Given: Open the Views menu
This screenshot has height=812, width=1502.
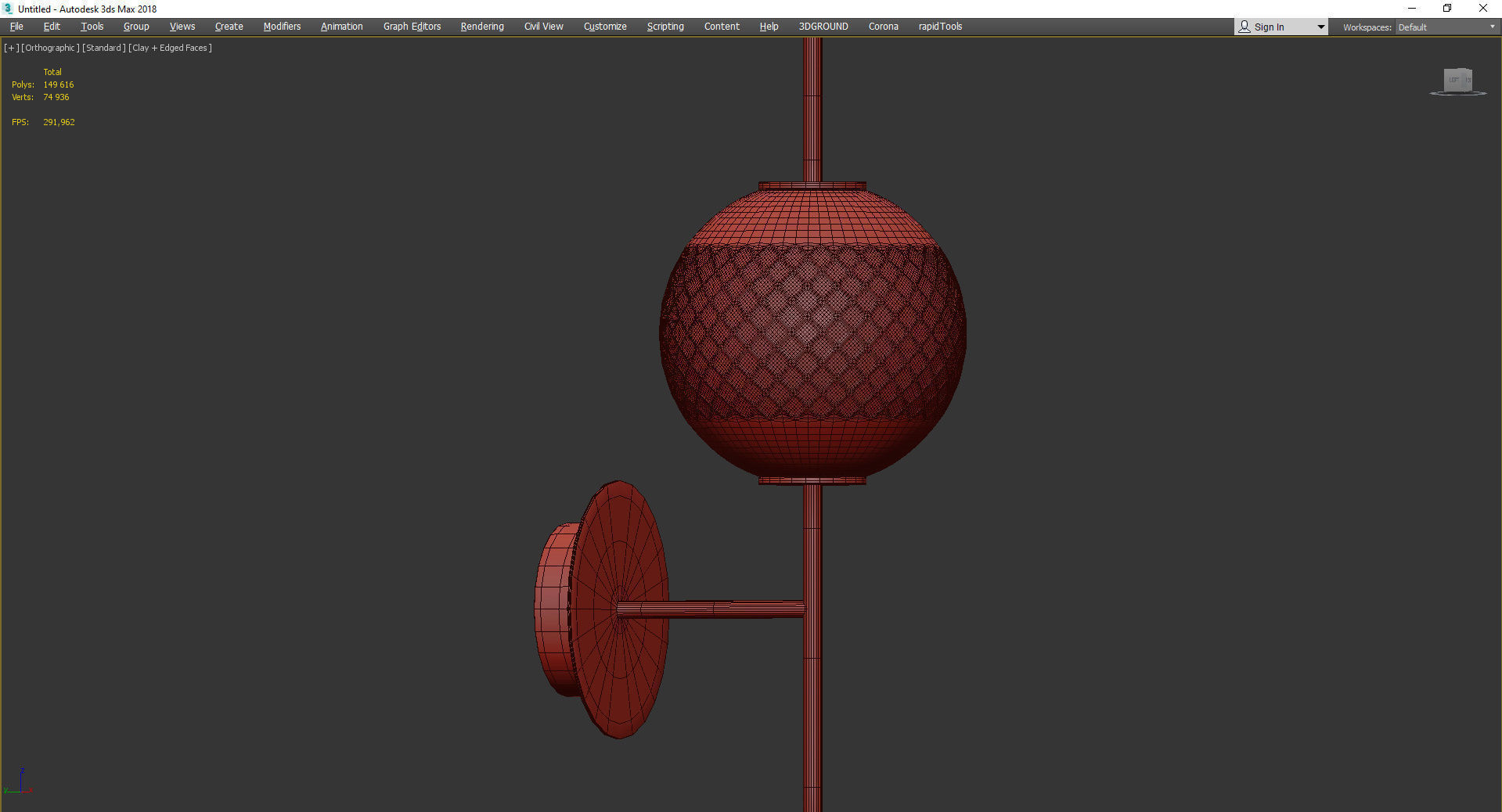Looking at the screenshot, I should coord(182,27).
